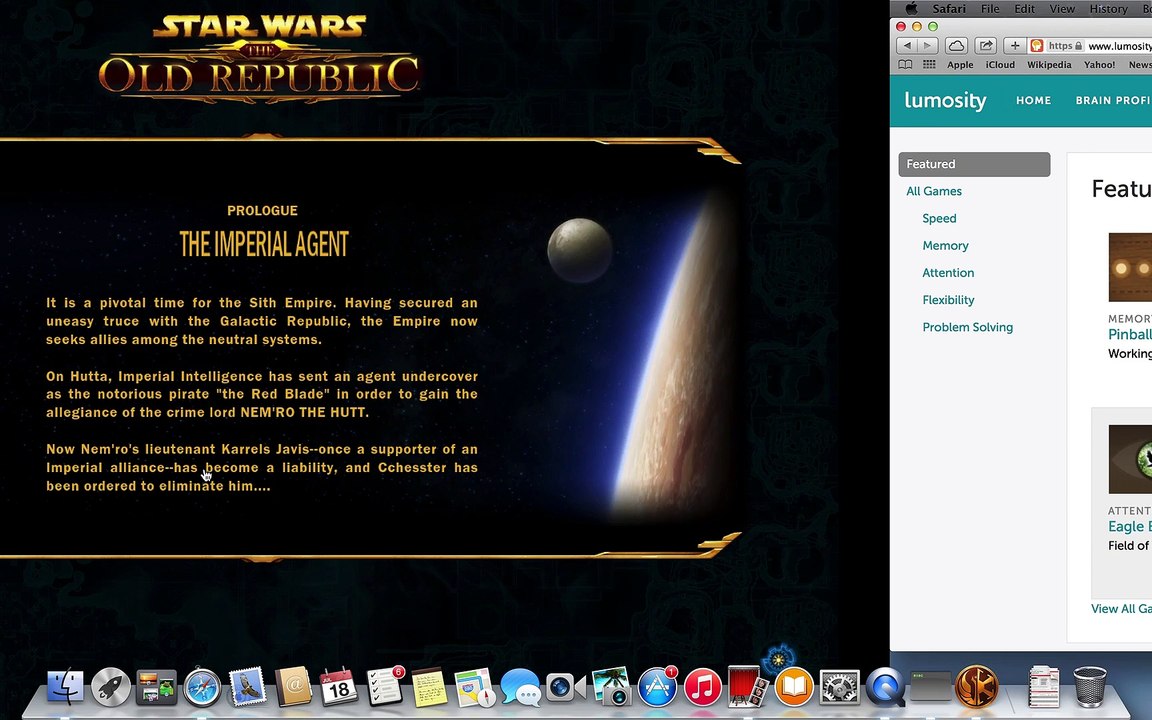Image resolution: width=1152 pixels, height=720 pixels.
Task: Open yellow Notes icon in Dock
Action: click(x=430, y=687)
